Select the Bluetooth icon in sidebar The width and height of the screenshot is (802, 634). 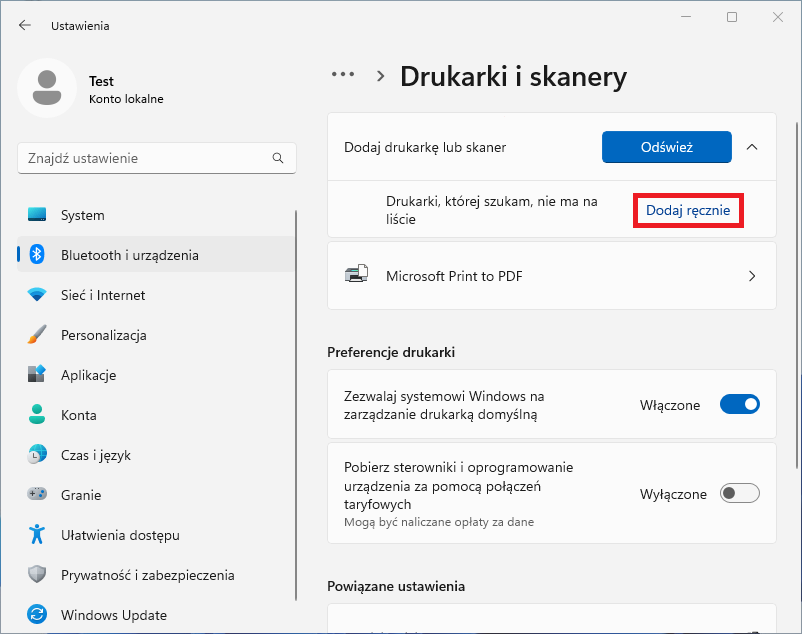click(x=37, y=255)
